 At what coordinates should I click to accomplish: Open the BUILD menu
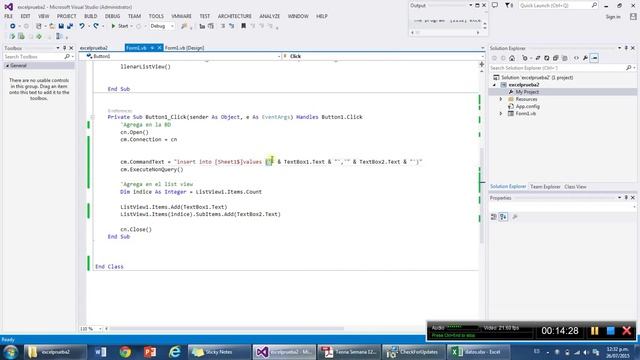[x=91, y=16]
